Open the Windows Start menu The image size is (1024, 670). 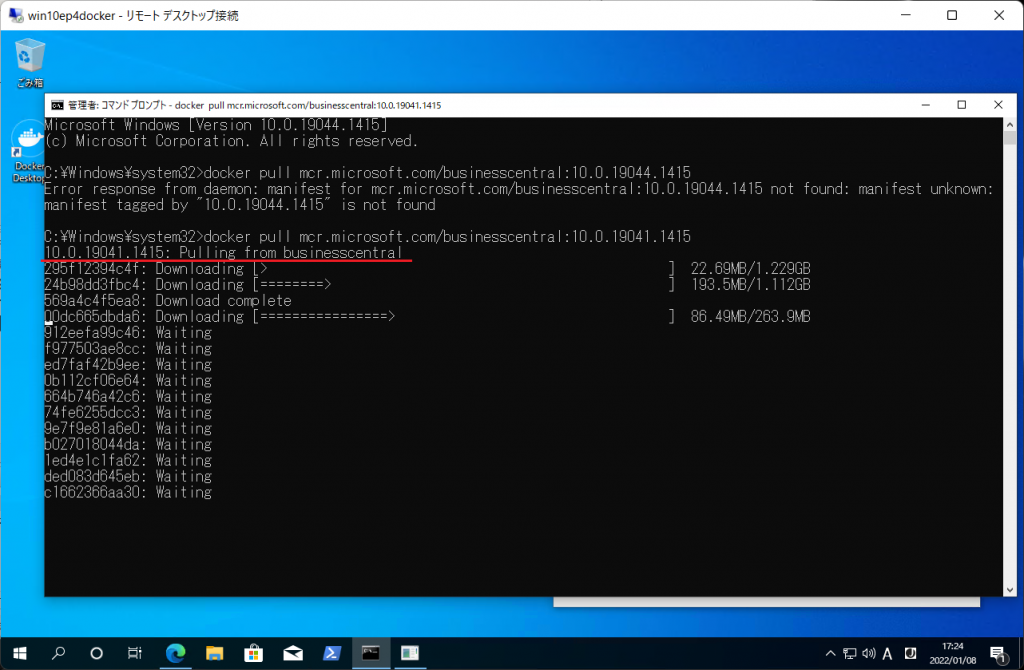20,653
